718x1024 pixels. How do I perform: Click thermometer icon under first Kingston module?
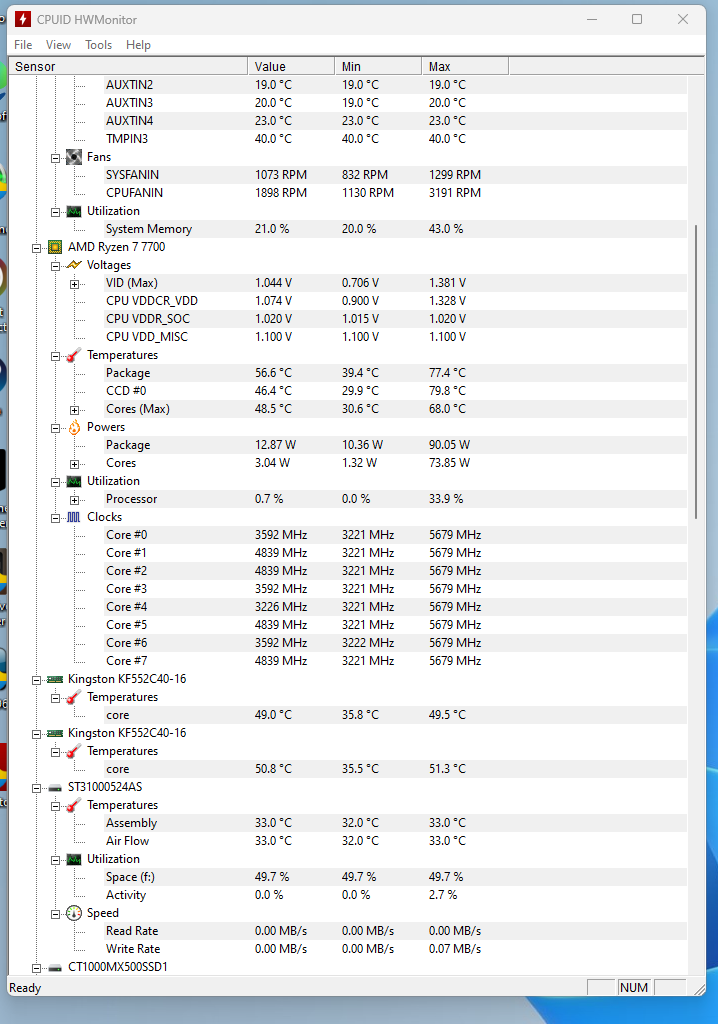(74, 697)
